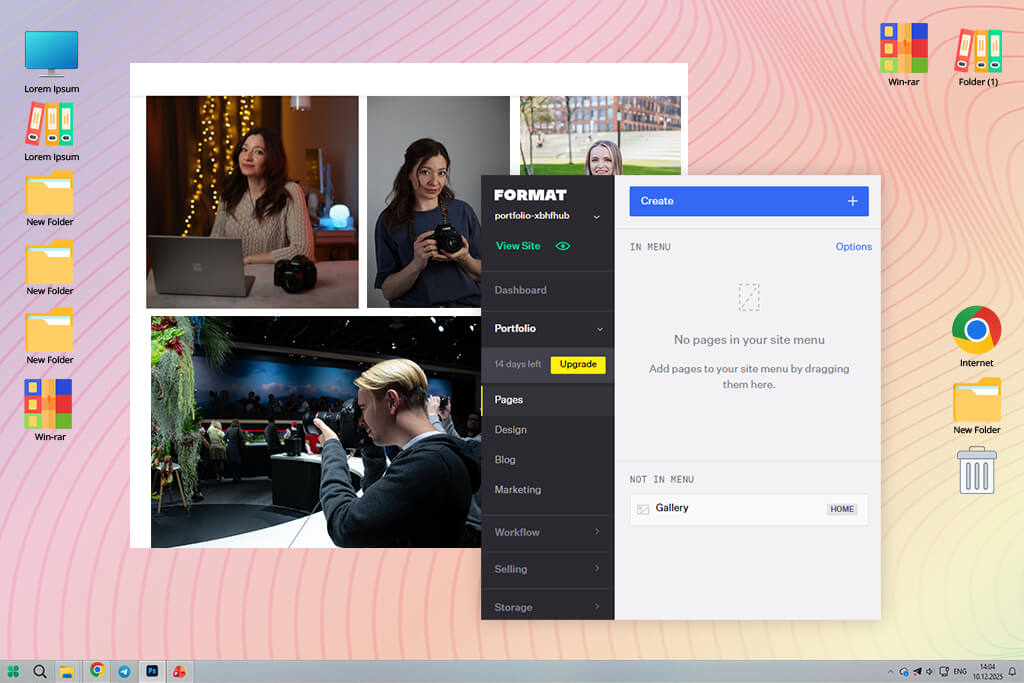Open the View Site link
This screenshot has width=1024, height=683.
click(518, 246)
